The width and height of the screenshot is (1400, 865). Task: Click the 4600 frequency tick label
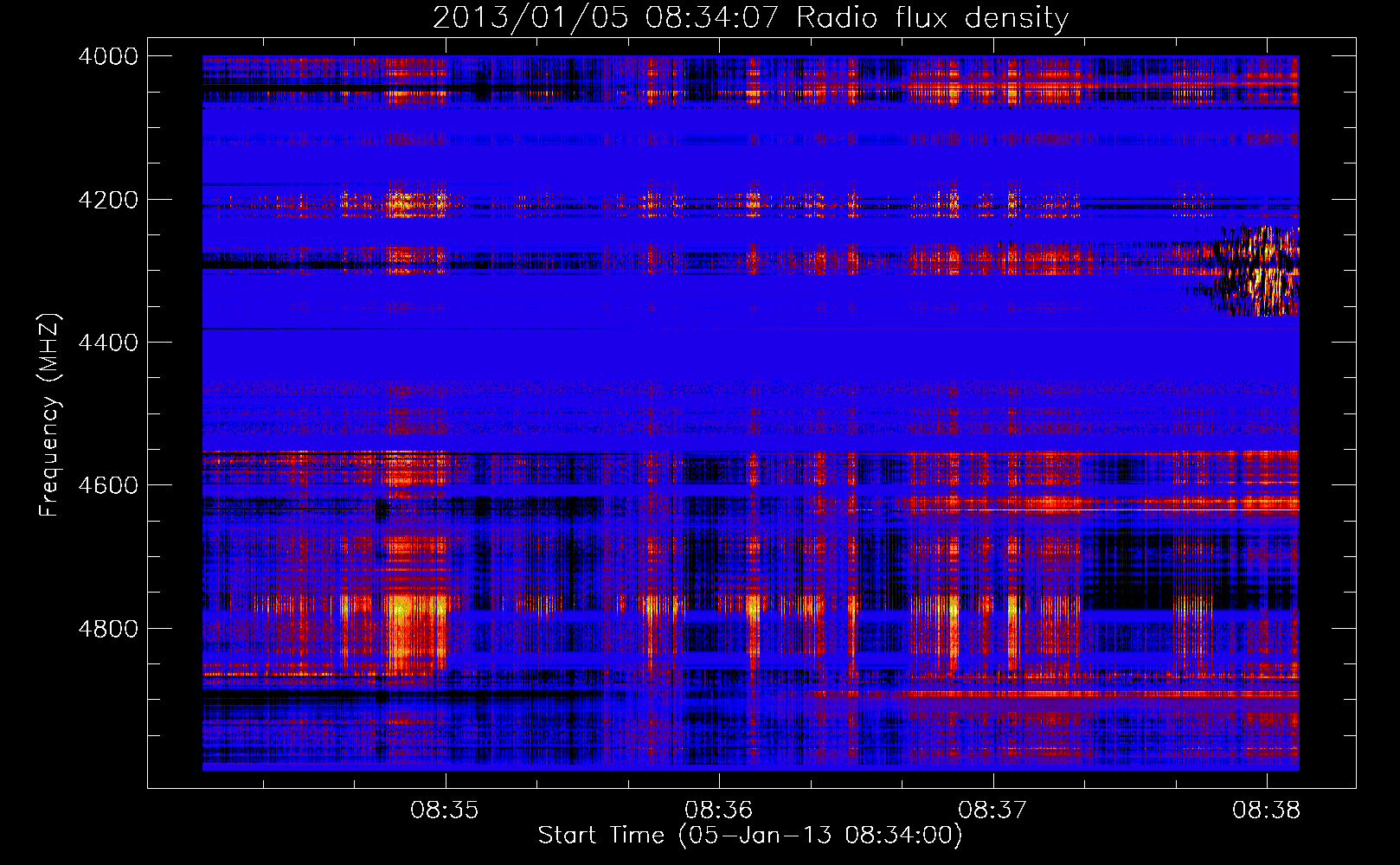pyautogui.click(x=108, y=485)
